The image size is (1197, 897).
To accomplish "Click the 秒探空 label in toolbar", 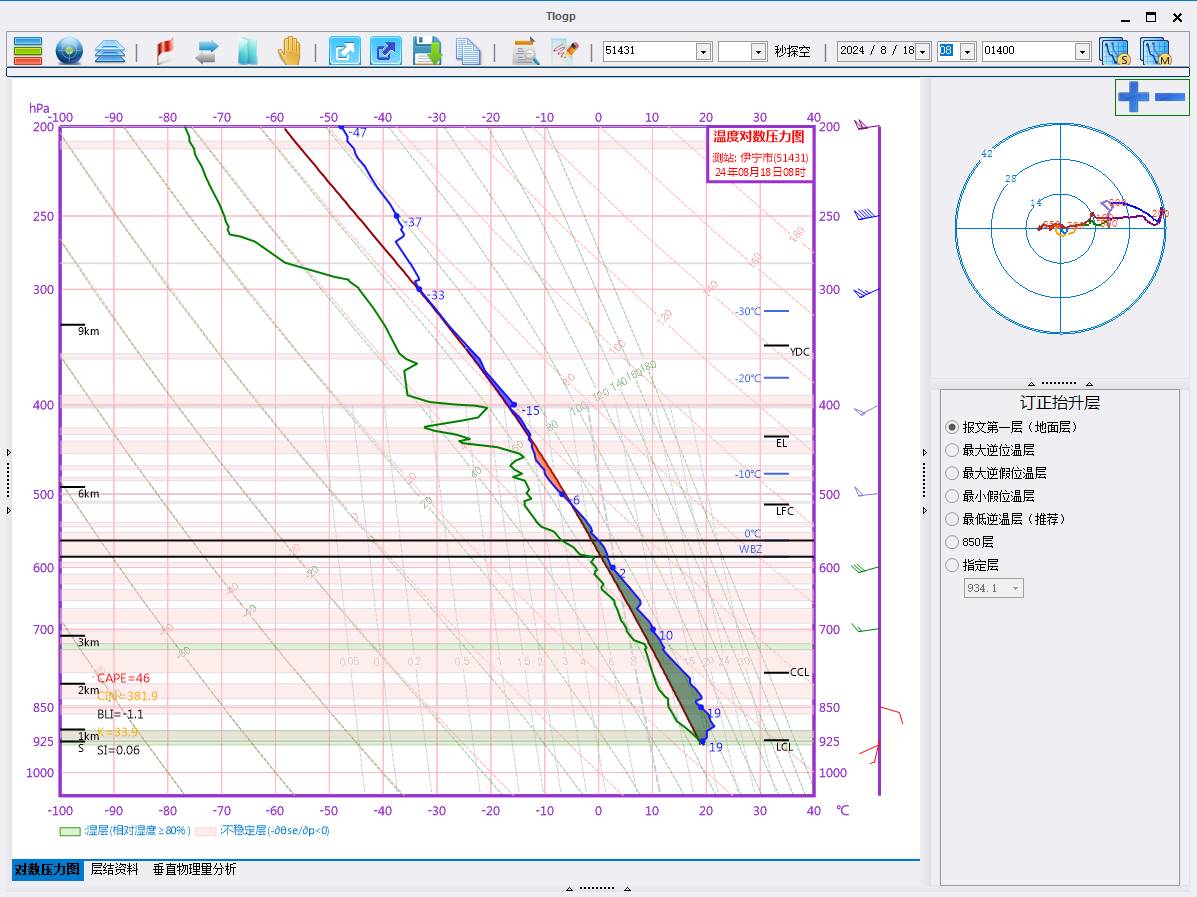I will [792, 51].
